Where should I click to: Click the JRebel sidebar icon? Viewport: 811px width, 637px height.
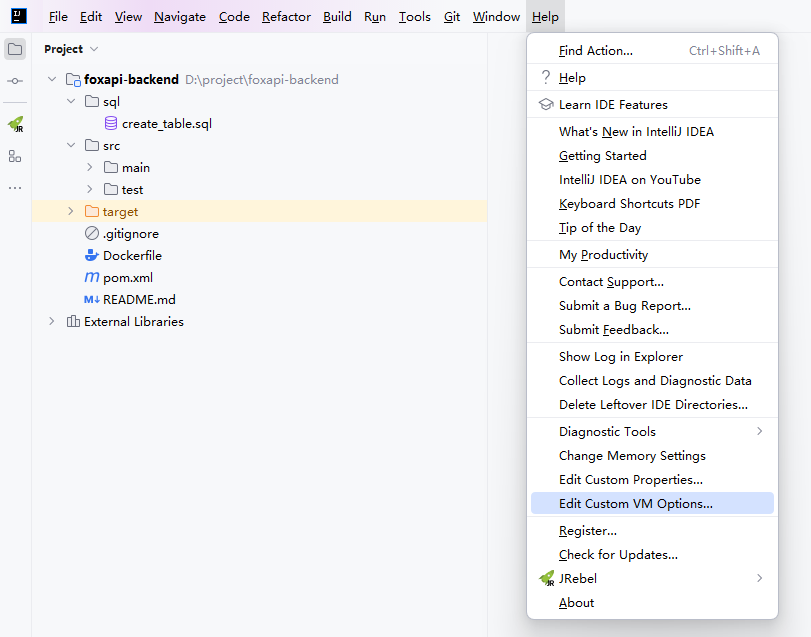click(x=15, y=124)
